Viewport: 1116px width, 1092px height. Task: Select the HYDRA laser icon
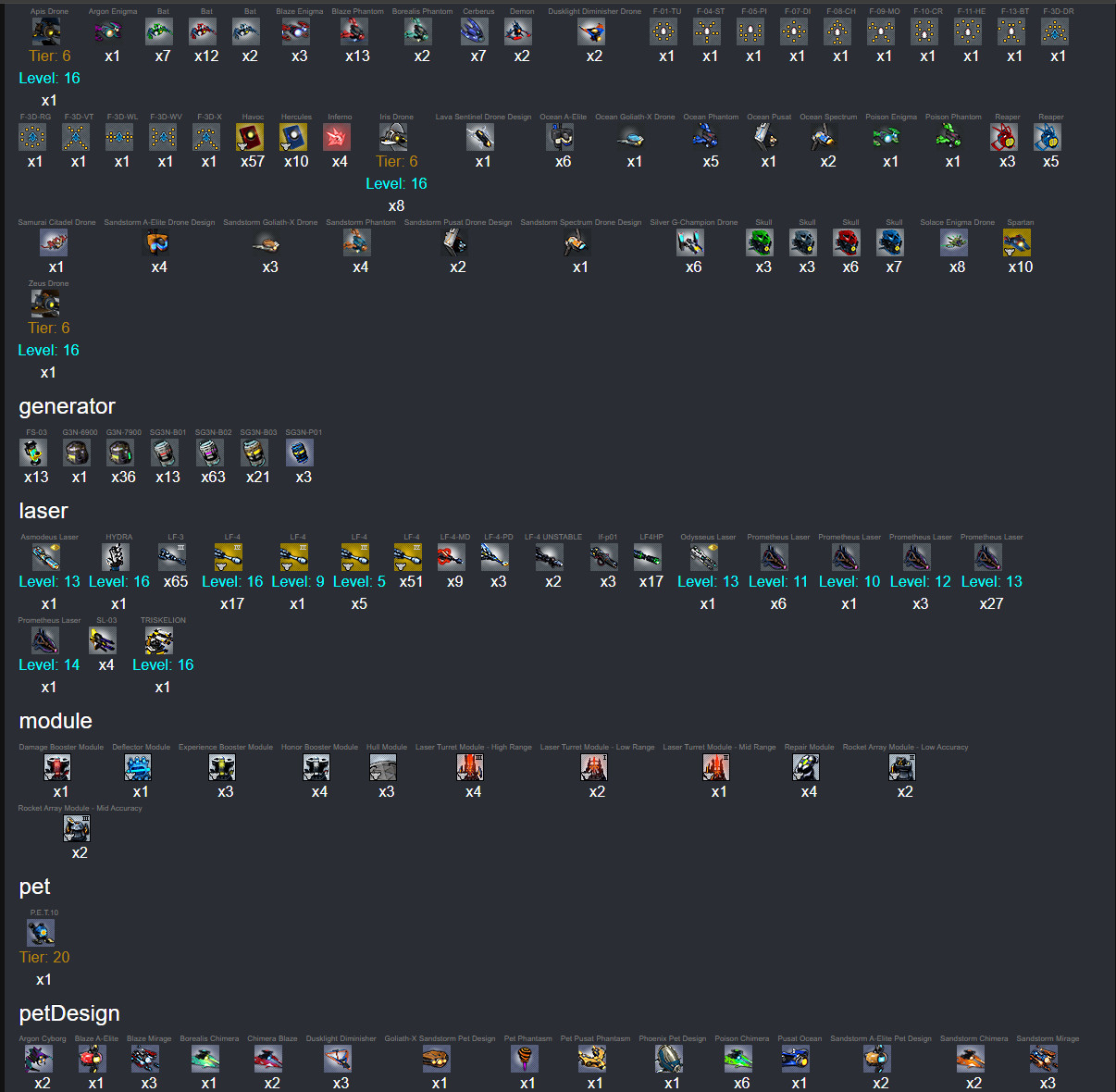pos(116,557)
